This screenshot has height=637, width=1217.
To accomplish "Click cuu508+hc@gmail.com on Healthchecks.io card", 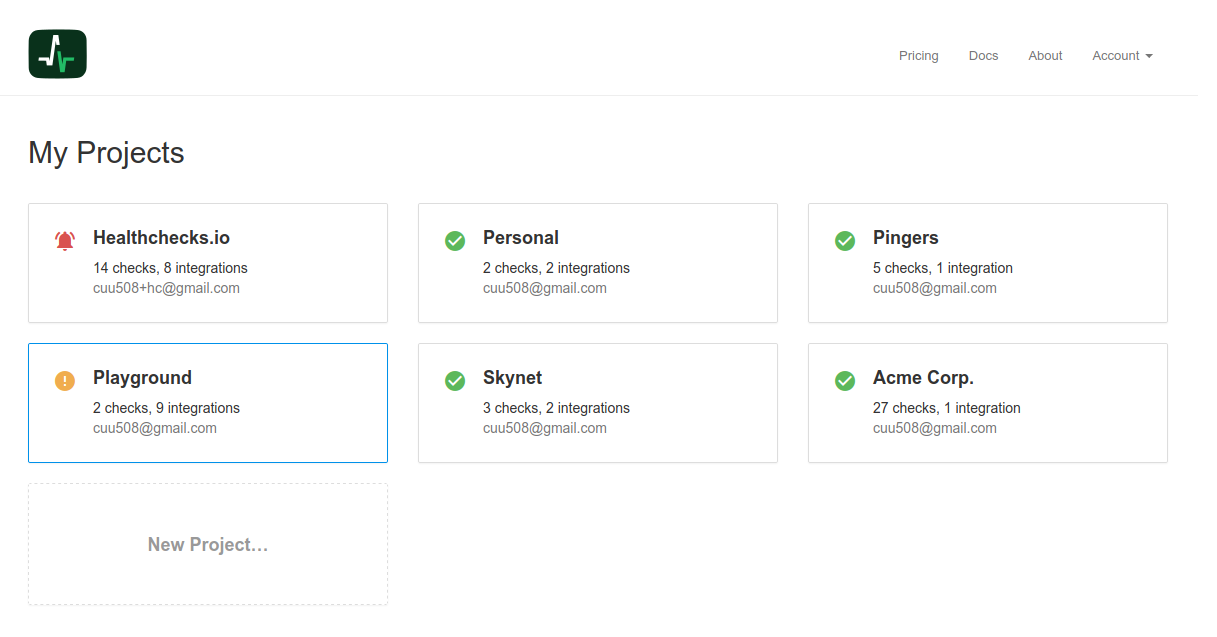I will click(166, 287).
